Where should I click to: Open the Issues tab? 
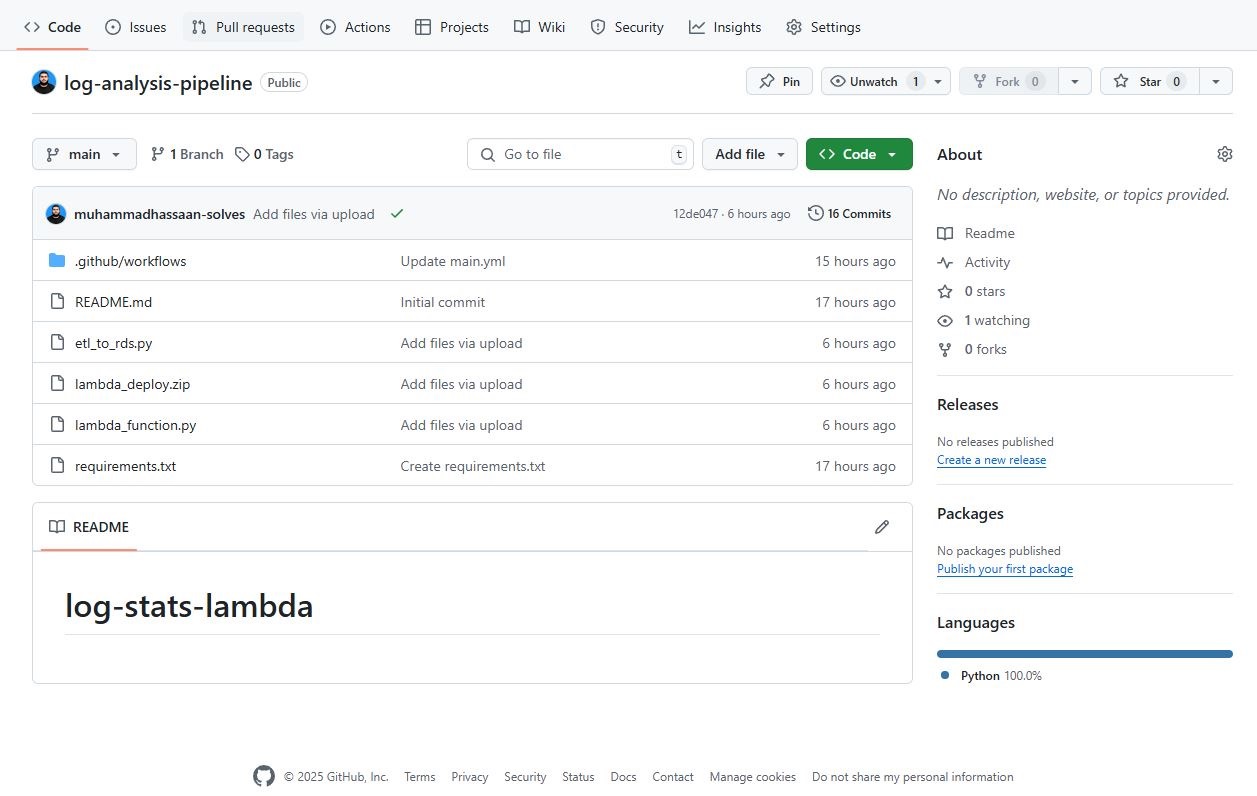tap(136, 27)
